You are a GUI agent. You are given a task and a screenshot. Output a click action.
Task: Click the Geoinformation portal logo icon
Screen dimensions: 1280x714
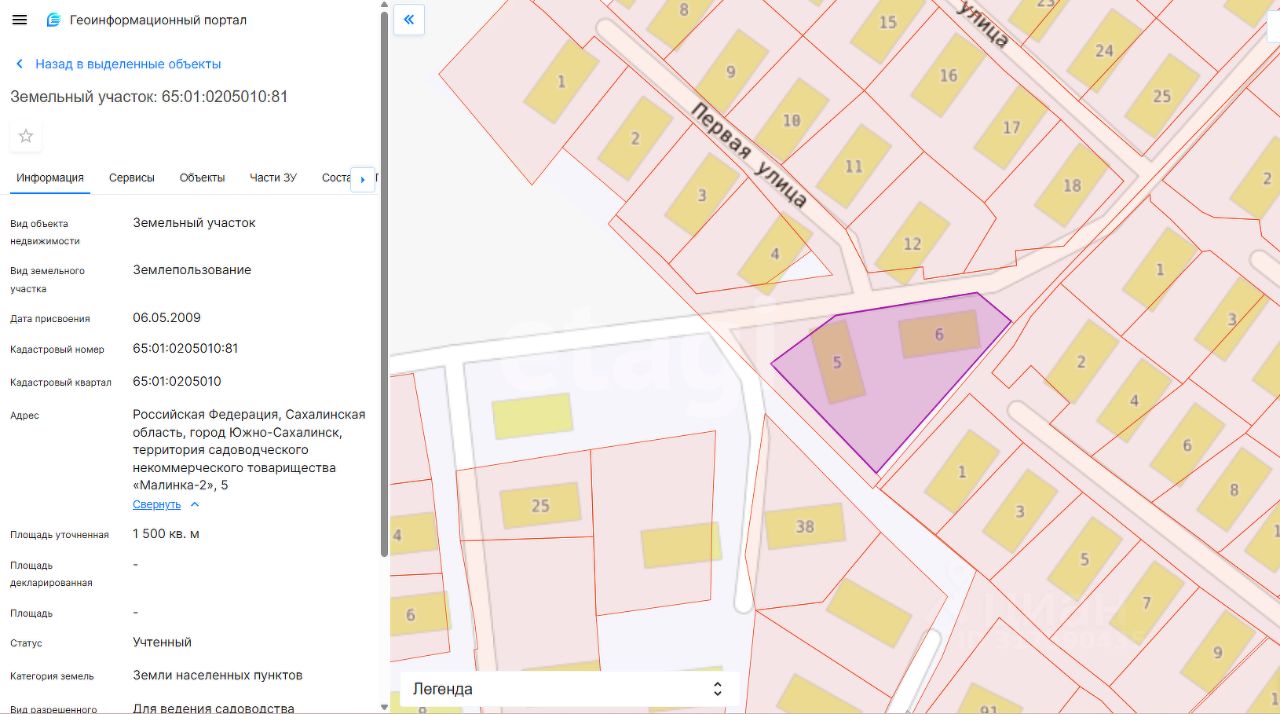tap(54, 20)
